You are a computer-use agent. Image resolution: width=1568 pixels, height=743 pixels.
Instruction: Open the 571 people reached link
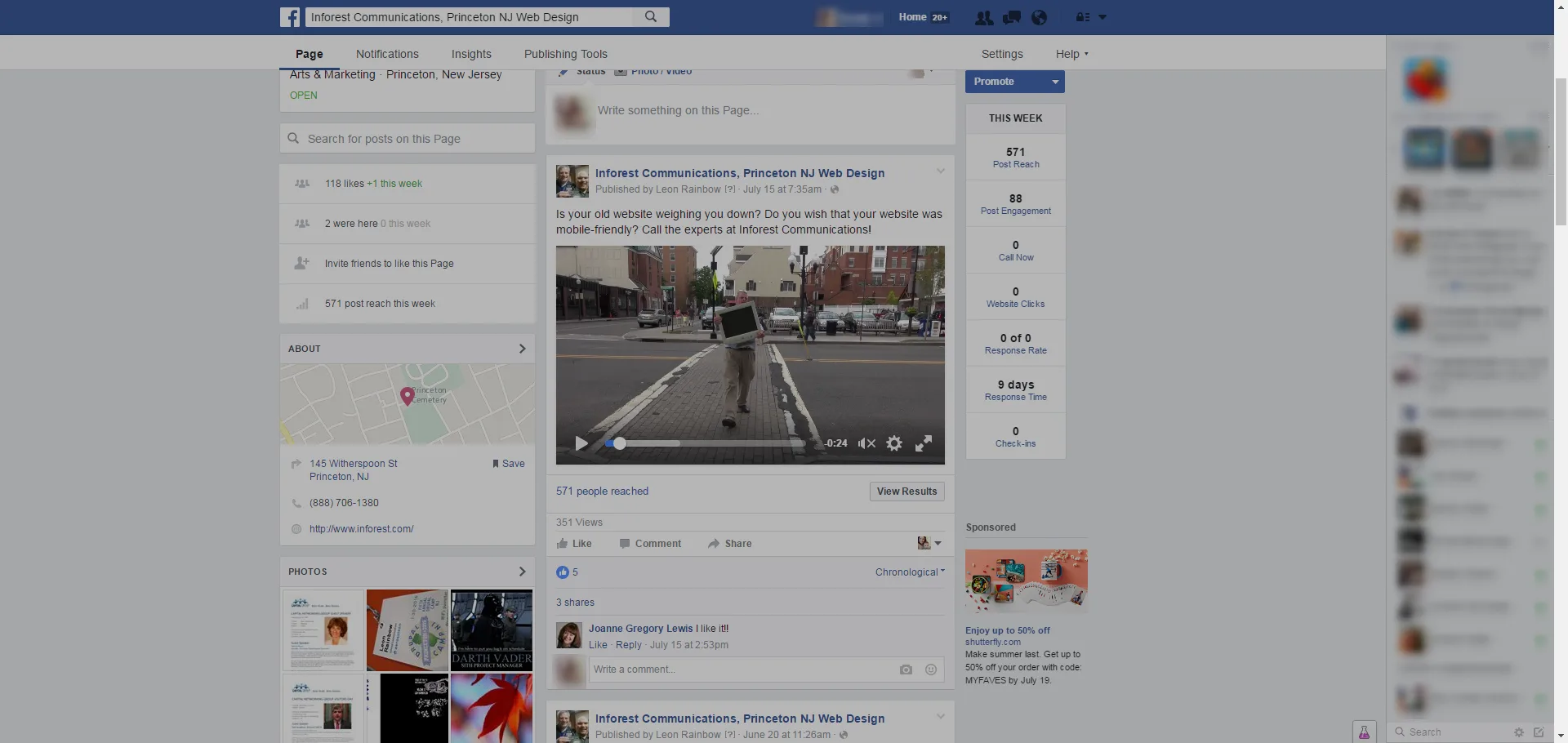602,492
